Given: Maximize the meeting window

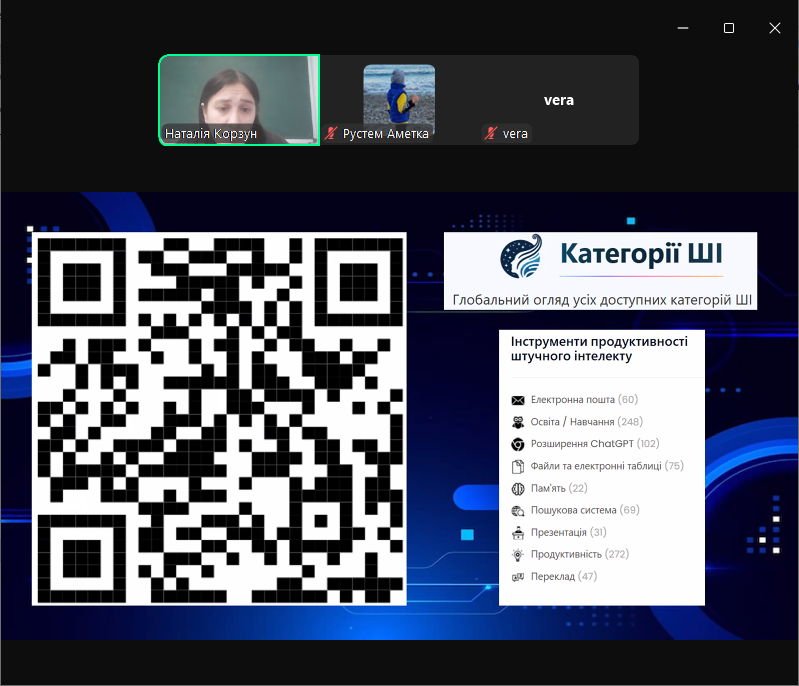Looking at the screenshot, I should click(x=729, y=28).
